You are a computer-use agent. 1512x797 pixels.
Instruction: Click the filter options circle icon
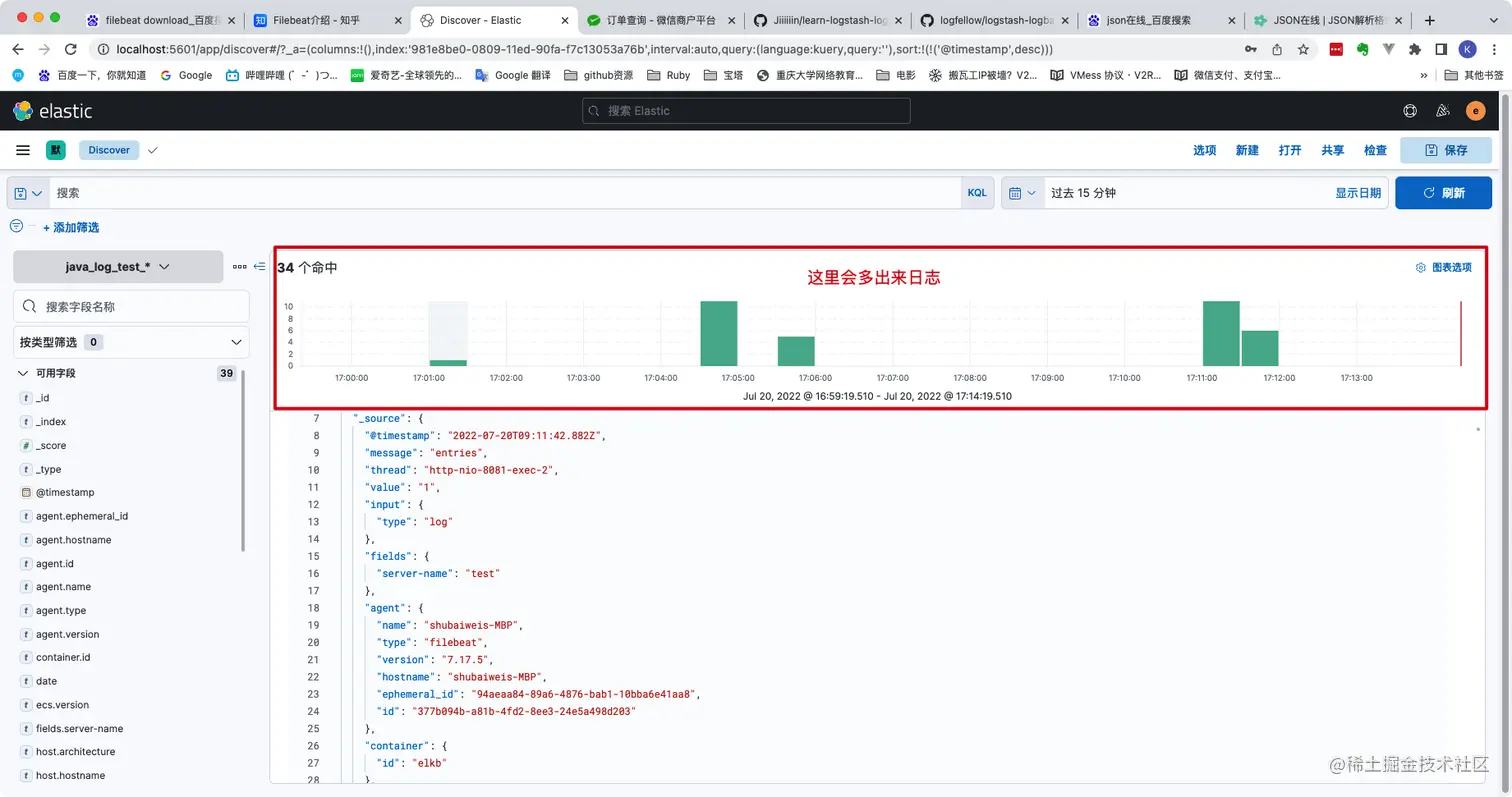tap(16, 227)
